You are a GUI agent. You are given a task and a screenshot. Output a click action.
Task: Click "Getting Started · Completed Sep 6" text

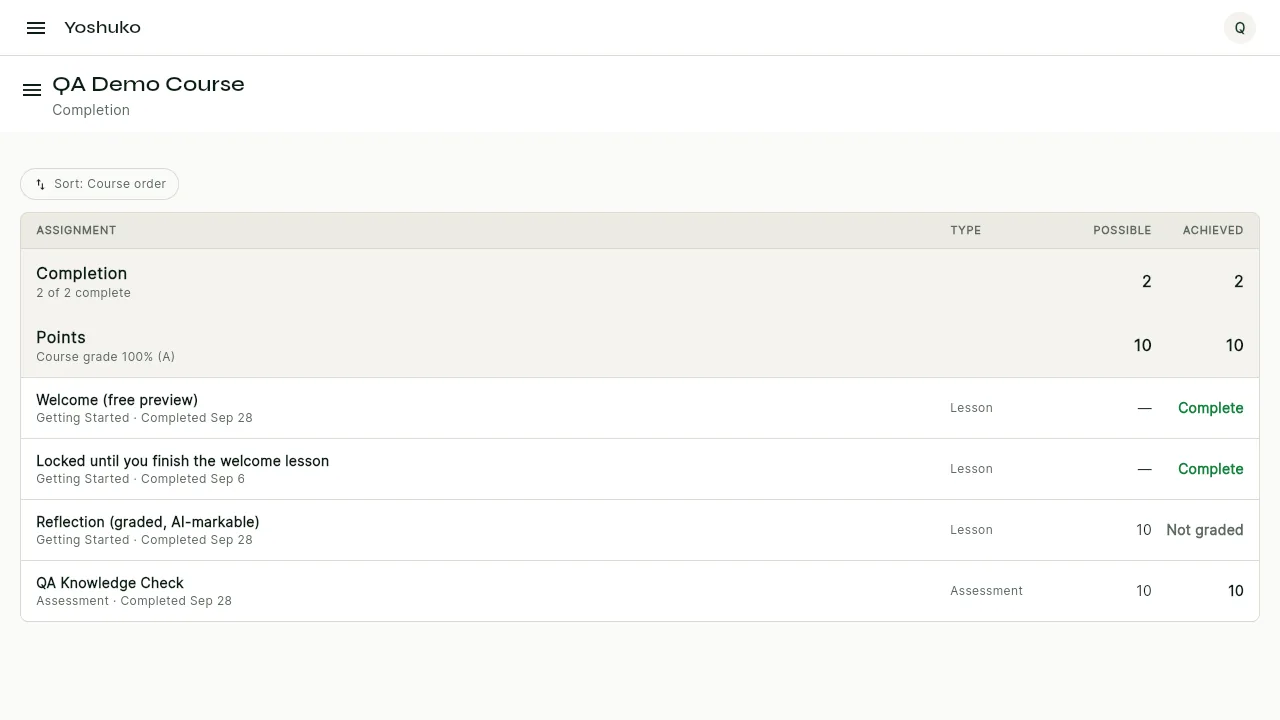140,479
